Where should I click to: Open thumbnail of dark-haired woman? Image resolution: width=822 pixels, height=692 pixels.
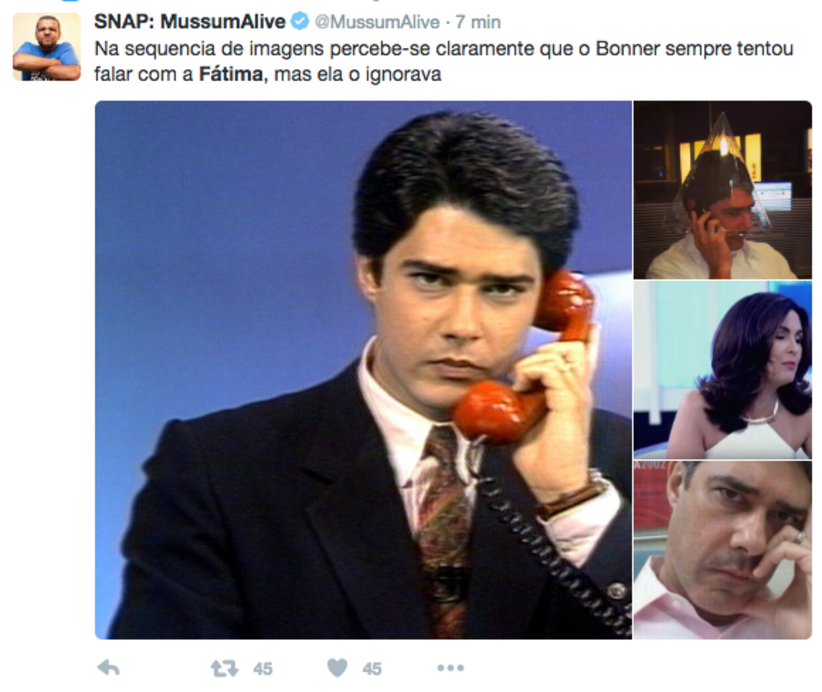click(722, 370)
